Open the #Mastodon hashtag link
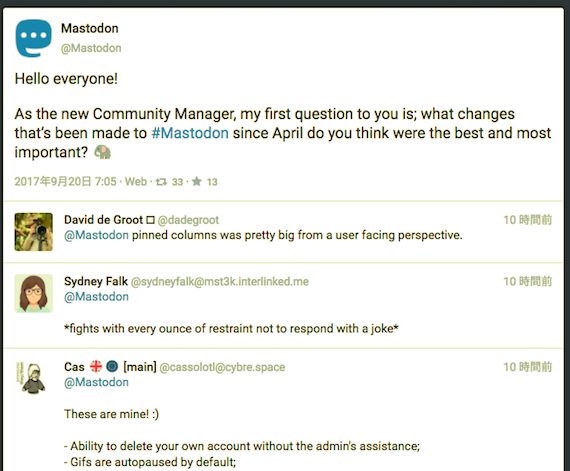 coord(190,133)
